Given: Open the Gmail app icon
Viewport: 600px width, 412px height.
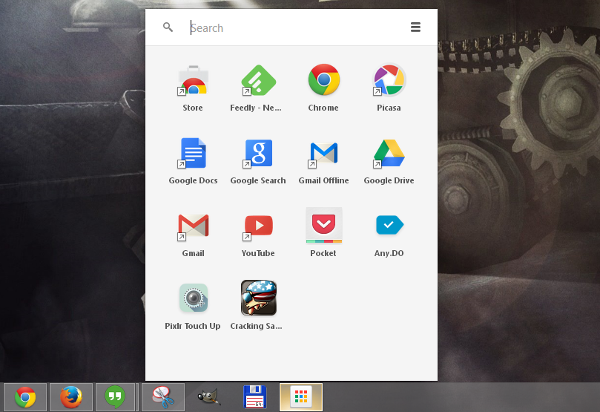Looking at the screenshot, I should click(x=193, y=226).
